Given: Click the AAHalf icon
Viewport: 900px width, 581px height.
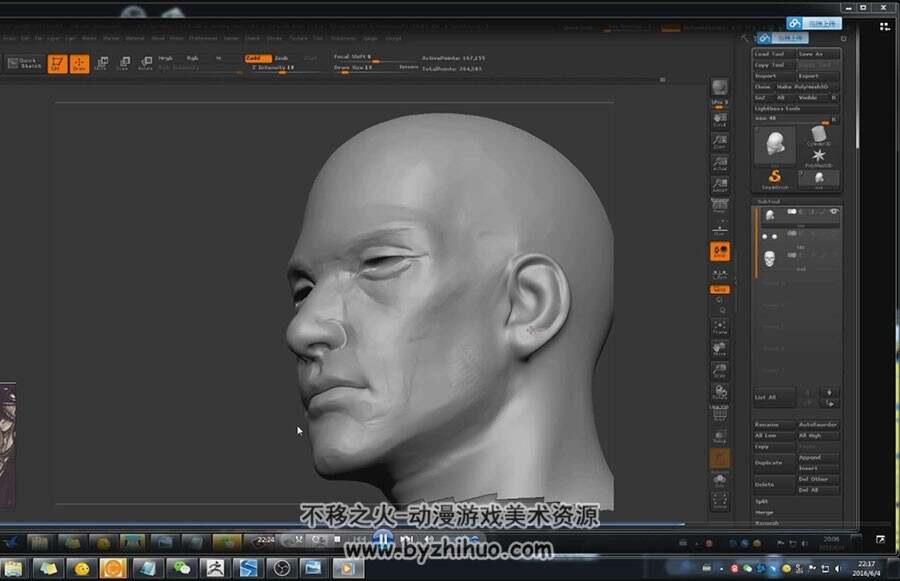Looking at the screenshot, I should pyautogui.click(x=720, y=185).
